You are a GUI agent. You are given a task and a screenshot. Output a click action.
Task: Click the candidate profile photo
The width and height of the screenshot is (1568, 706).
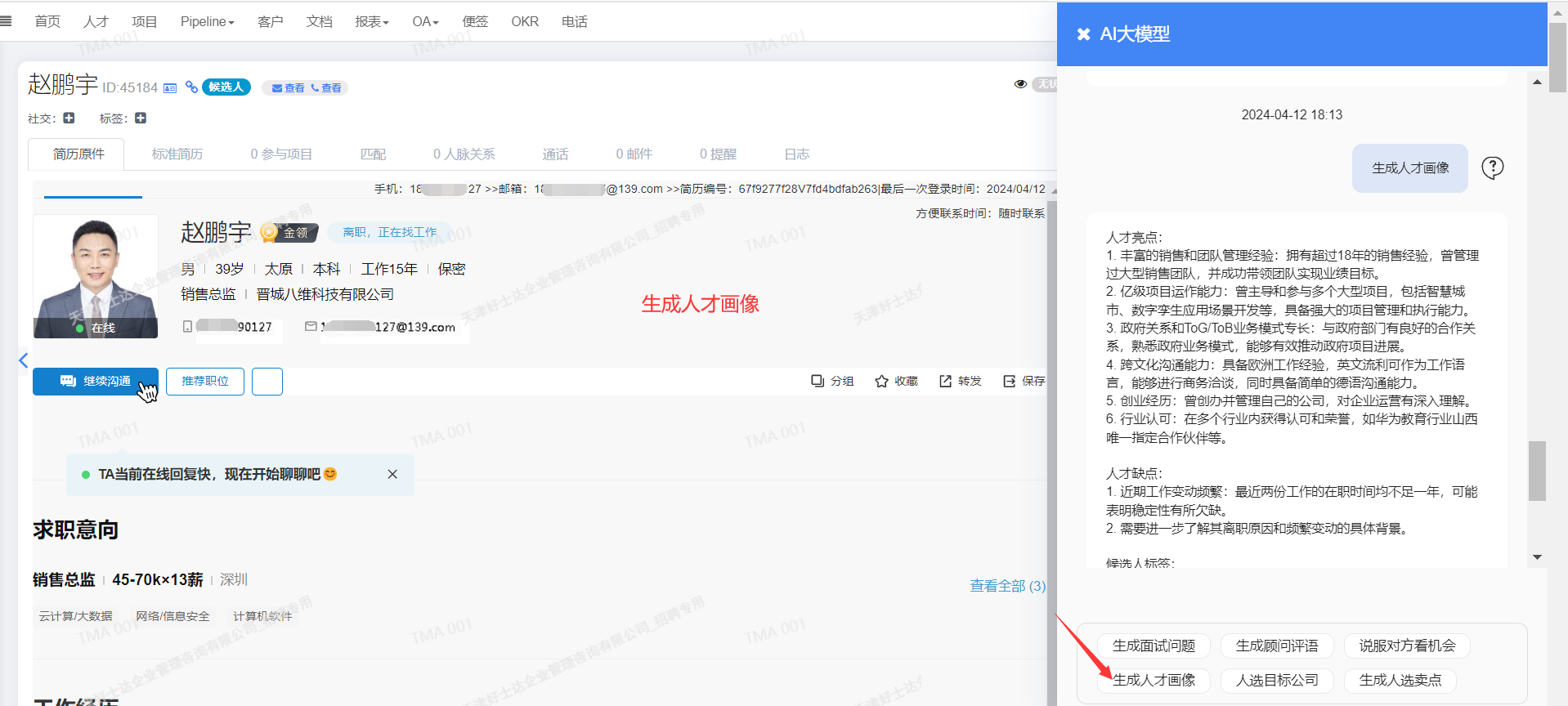(96, 276)
